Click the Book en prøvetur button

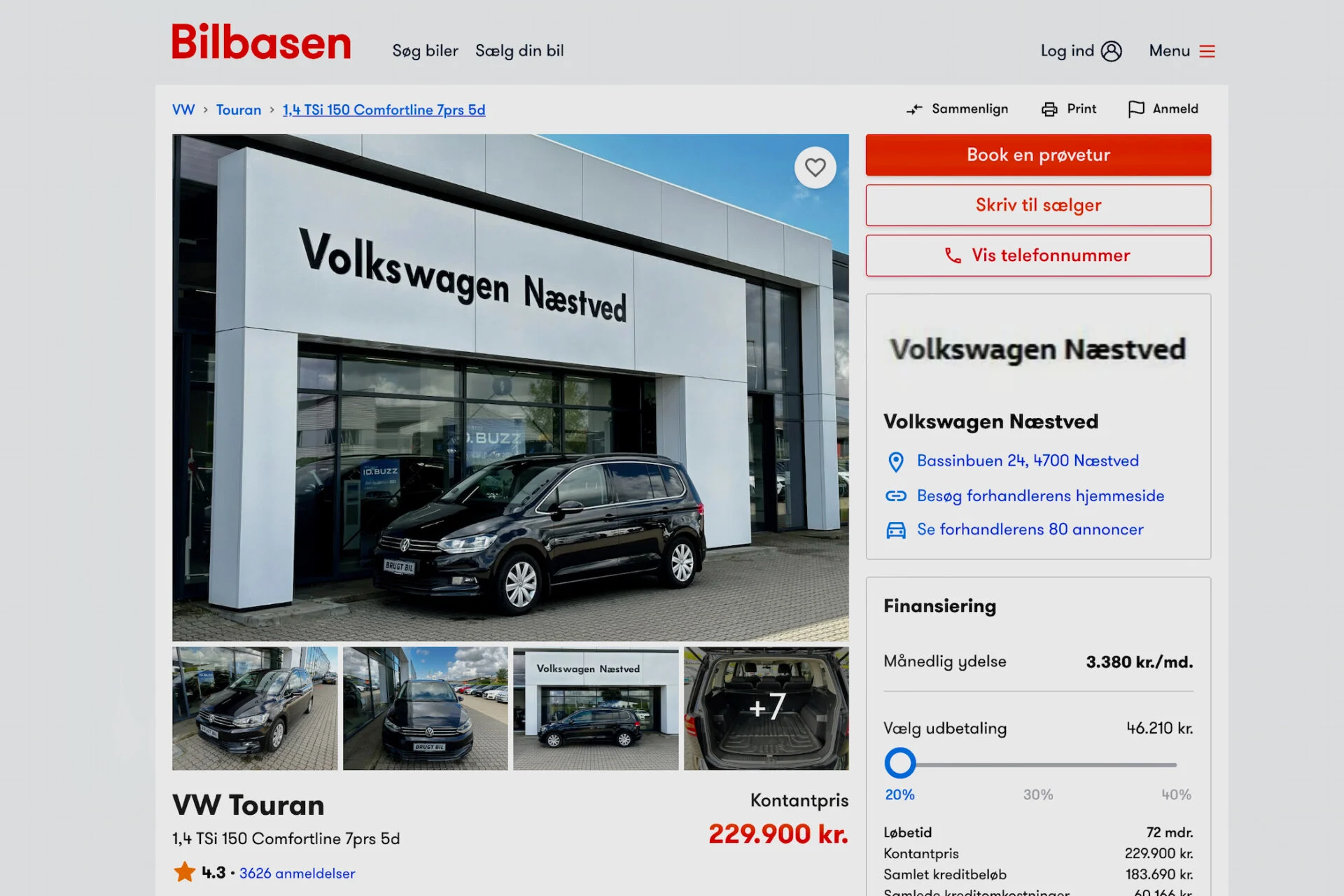pos(1038,155)
